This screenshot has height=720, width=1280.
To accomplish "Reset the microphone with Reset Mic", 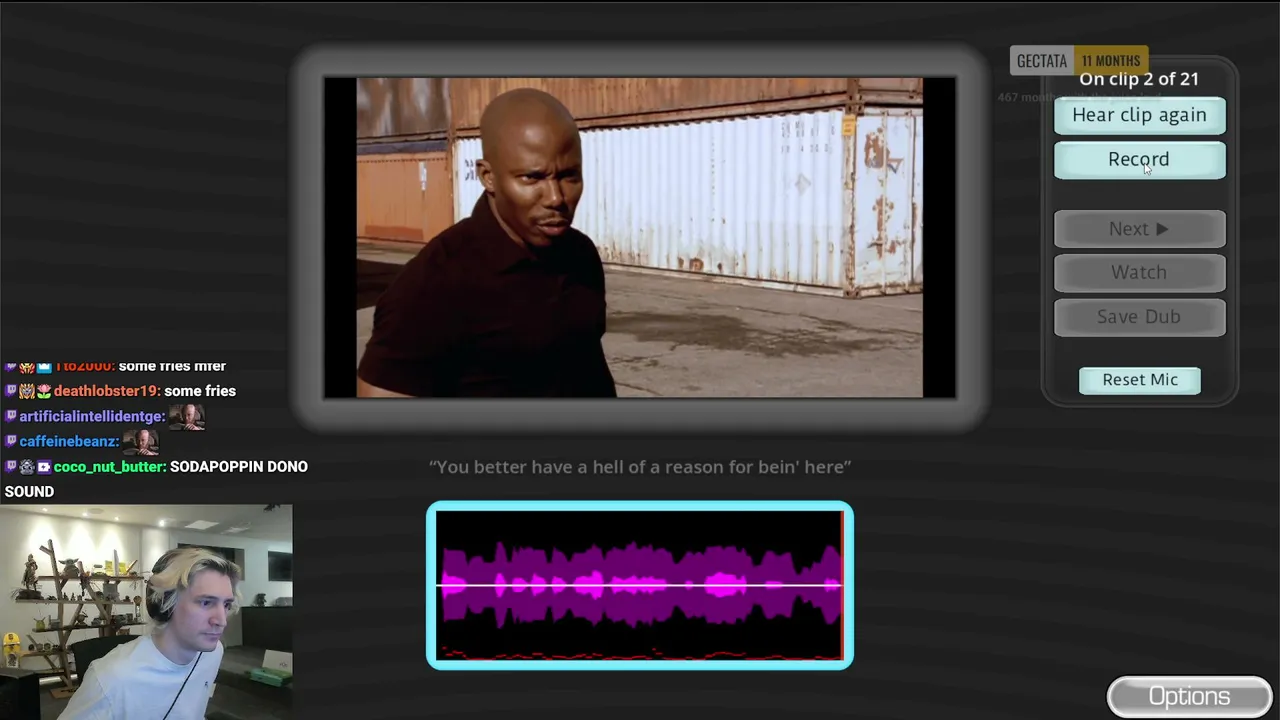I will tap(1140, 380).
